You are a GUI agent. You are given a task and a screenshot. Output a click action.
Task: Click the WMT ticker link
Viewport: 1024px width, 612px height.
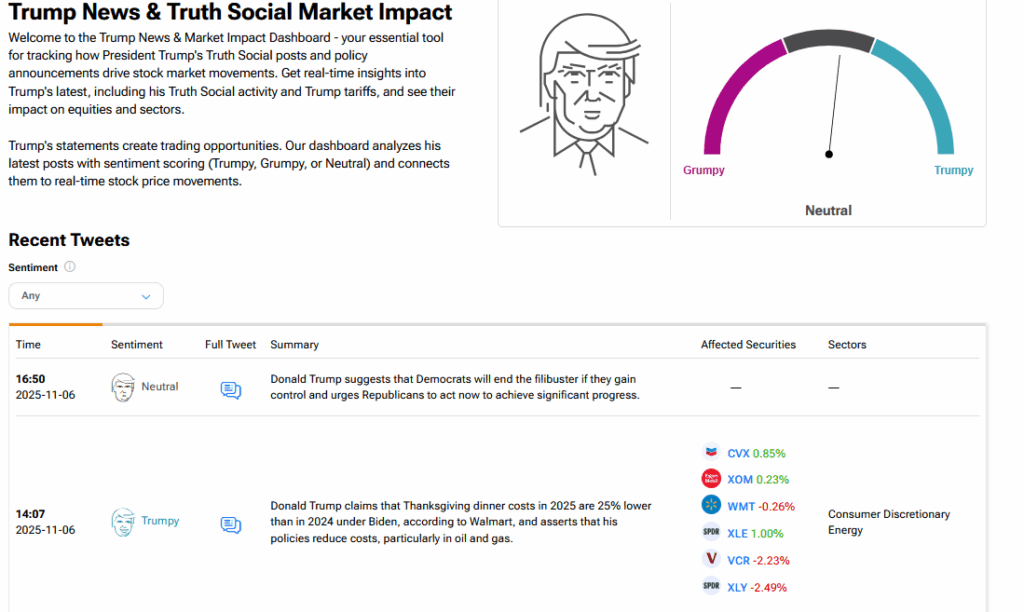(x=740, y=507)
